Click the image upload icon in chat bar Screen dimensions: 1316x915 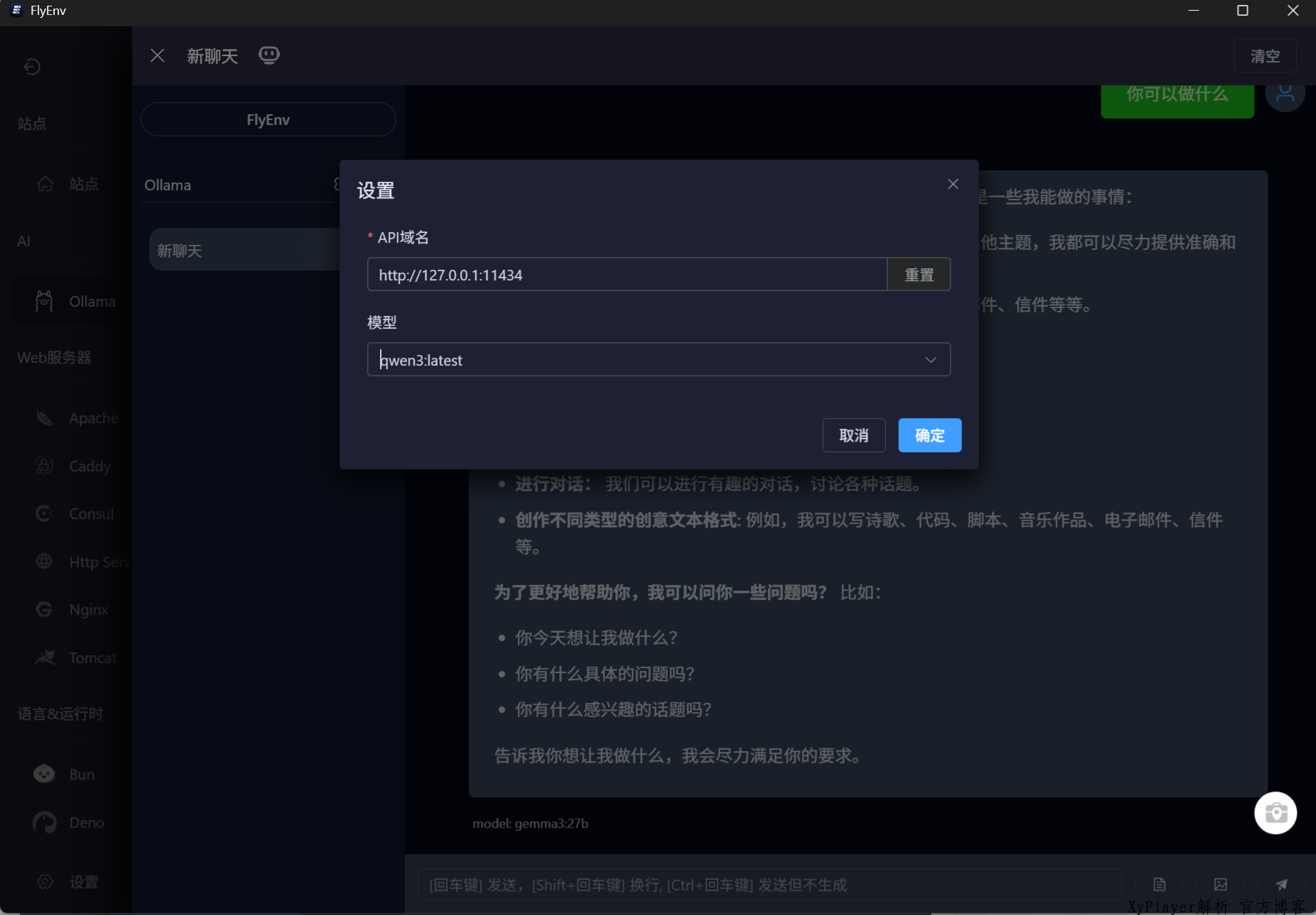tap(1220, 884)
